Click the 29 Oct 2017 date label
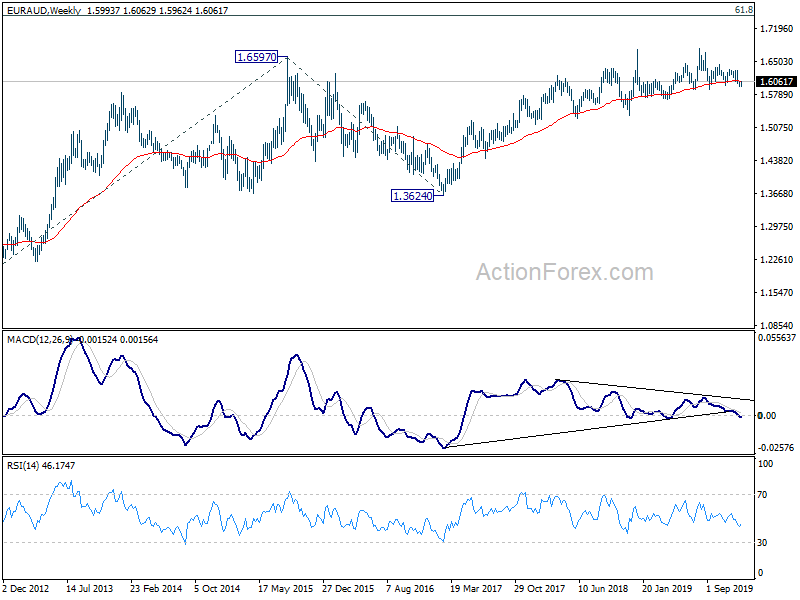This screenshot has height=600, width=800. point(539,588)
